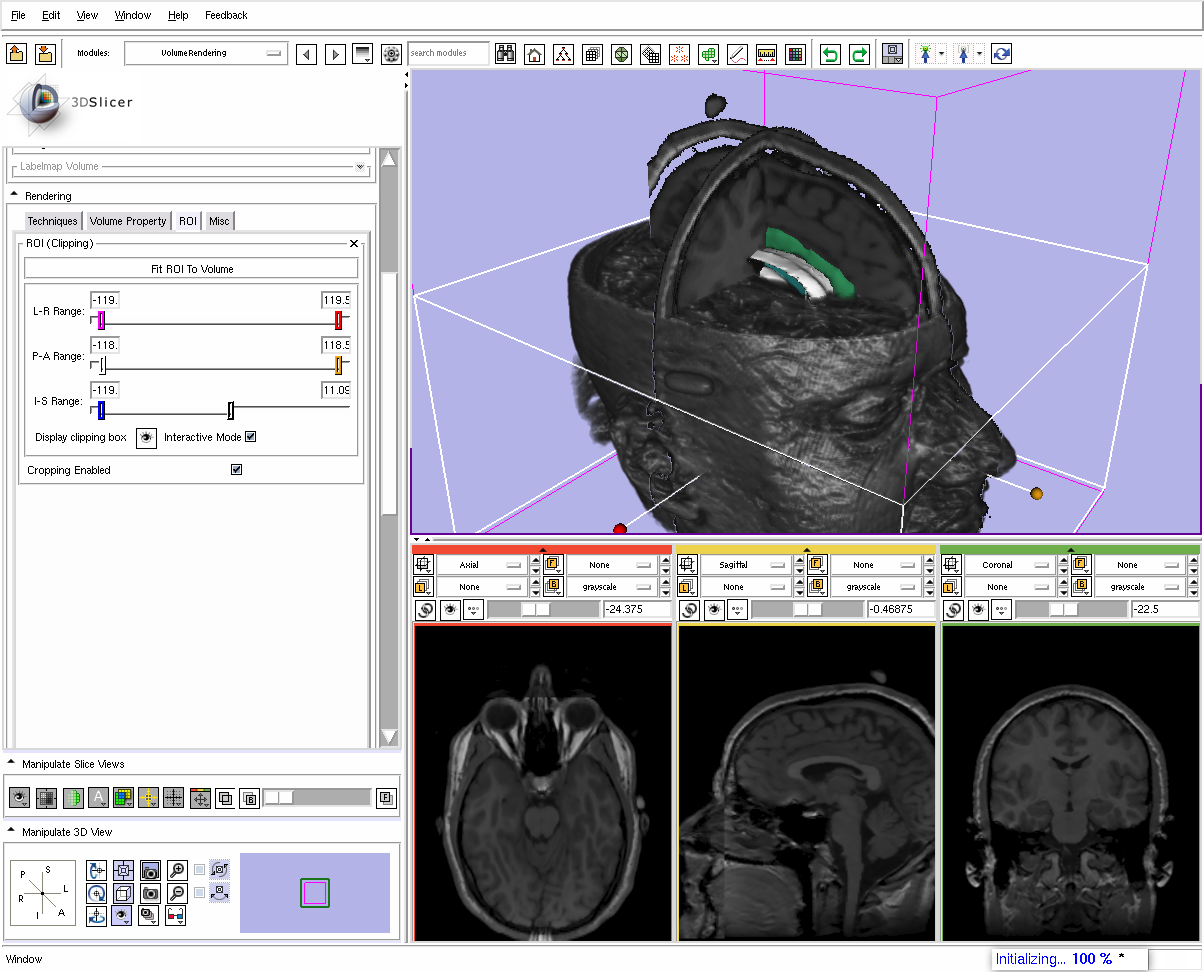Open the View menu
The image size is (1204, 972).
click(x=87, y=15)
